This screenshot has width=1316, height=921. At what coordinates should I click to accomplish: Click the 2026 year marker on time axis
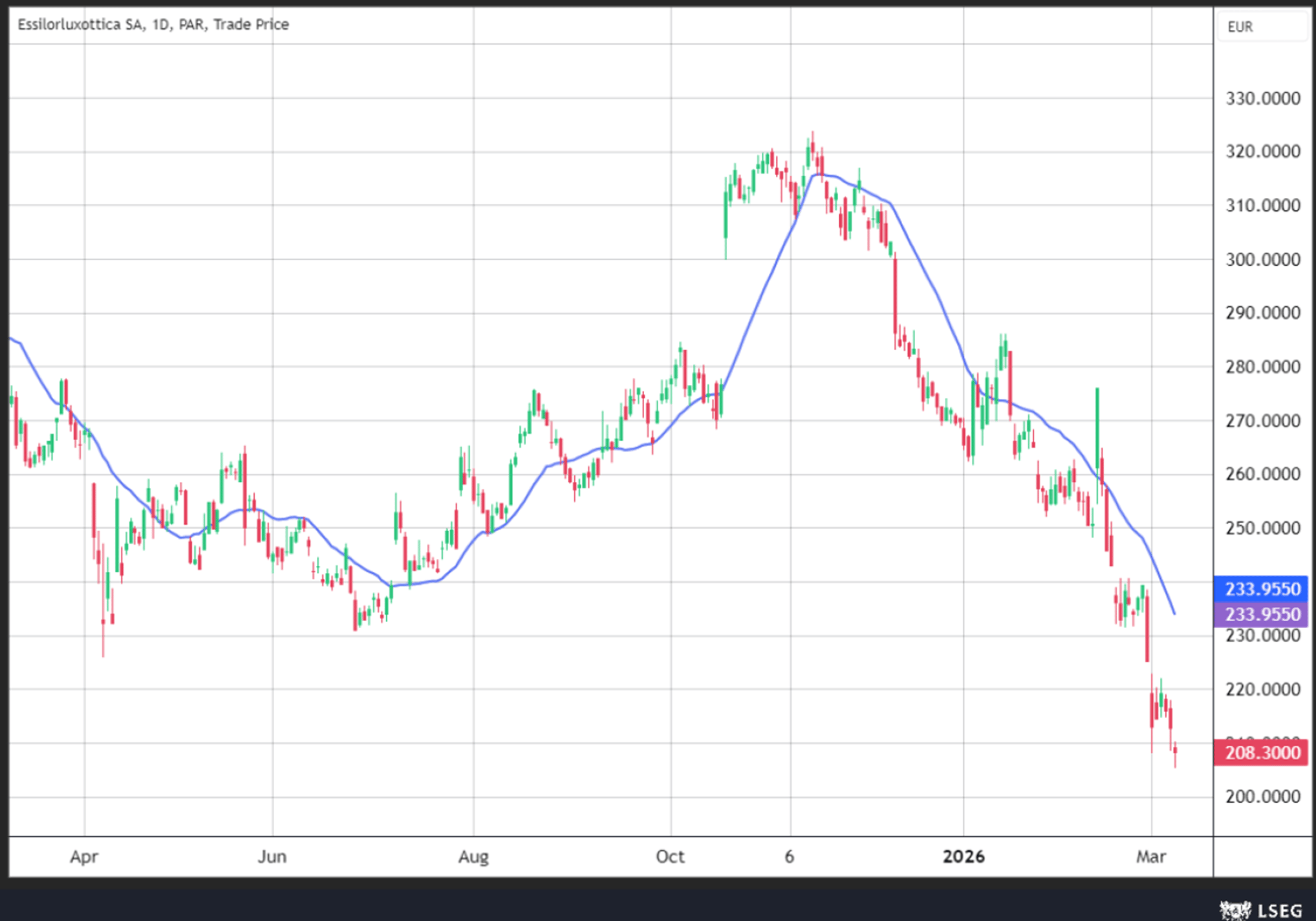tap(963, 856)
